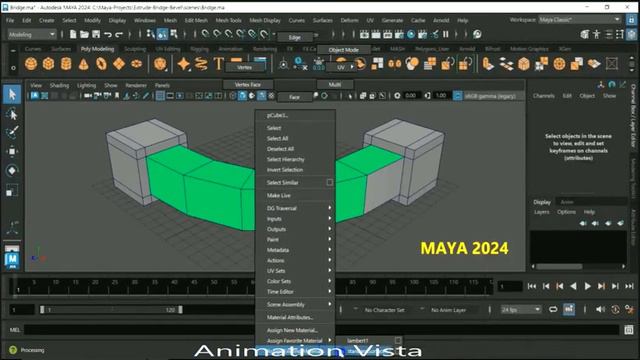Viewport: 640px width, 360px height.
Task: Click the IPR render blue circle icon
Action: 411,34
